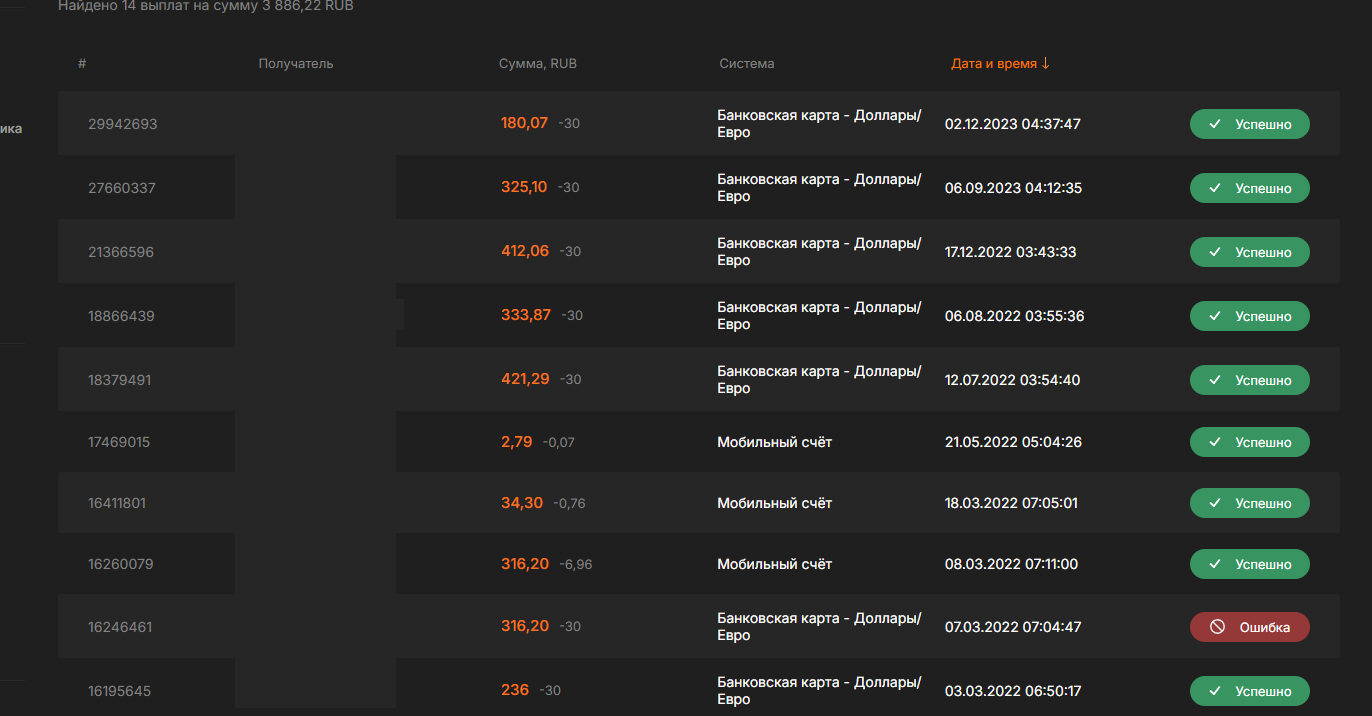Sort by the Система column header
Viewport: 1372px width, 716px height.
pyautogui.click(x=746, y=64)
